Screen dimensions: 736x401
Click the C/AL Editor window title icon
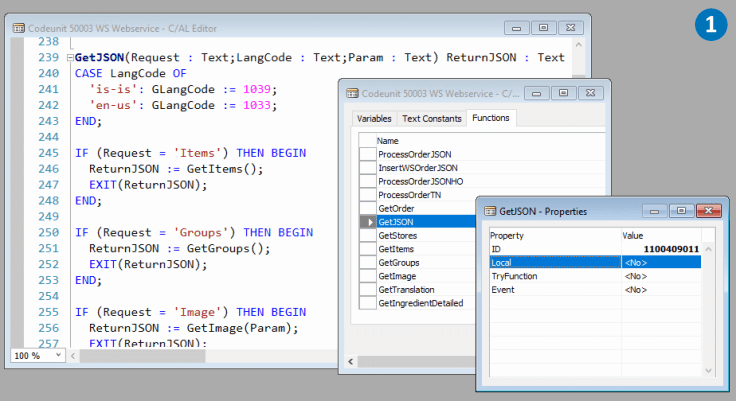[19, 28]
